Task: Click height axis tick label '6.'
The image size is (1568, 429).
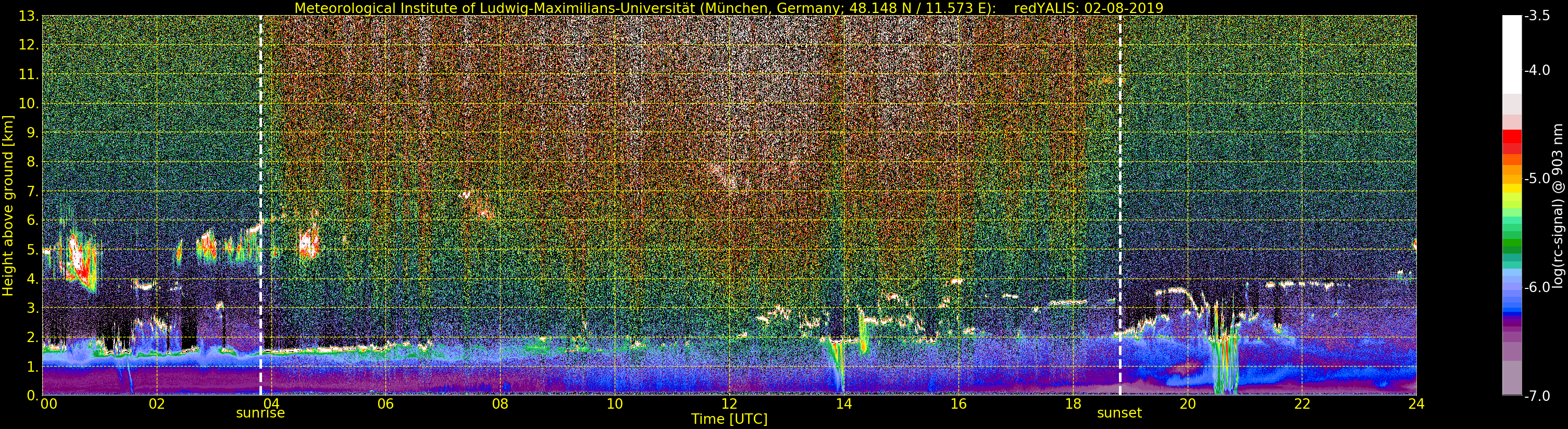Action: [33, 220]
